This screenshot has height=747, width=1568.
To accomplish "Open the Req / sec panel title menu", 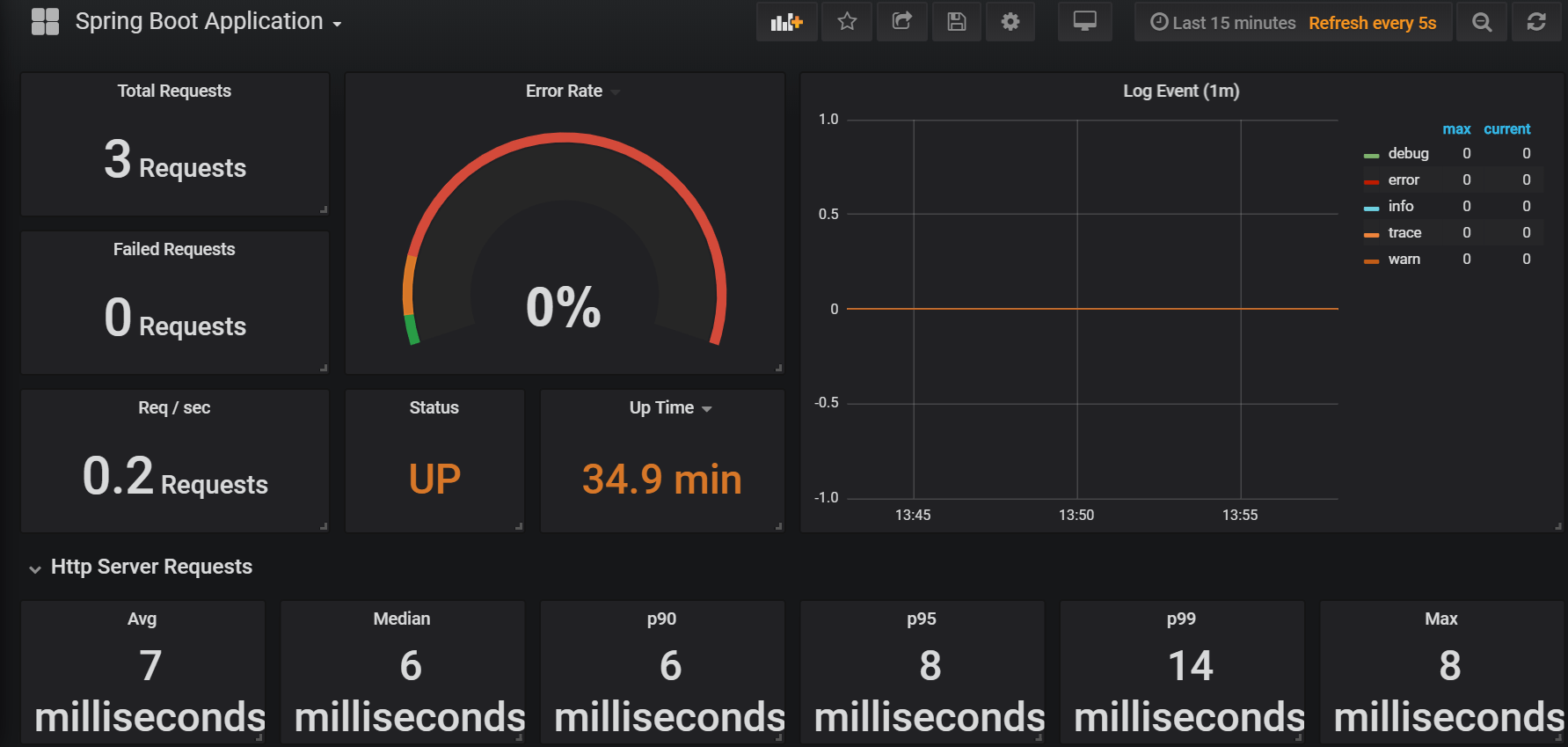I will click(x=174, y=407).
